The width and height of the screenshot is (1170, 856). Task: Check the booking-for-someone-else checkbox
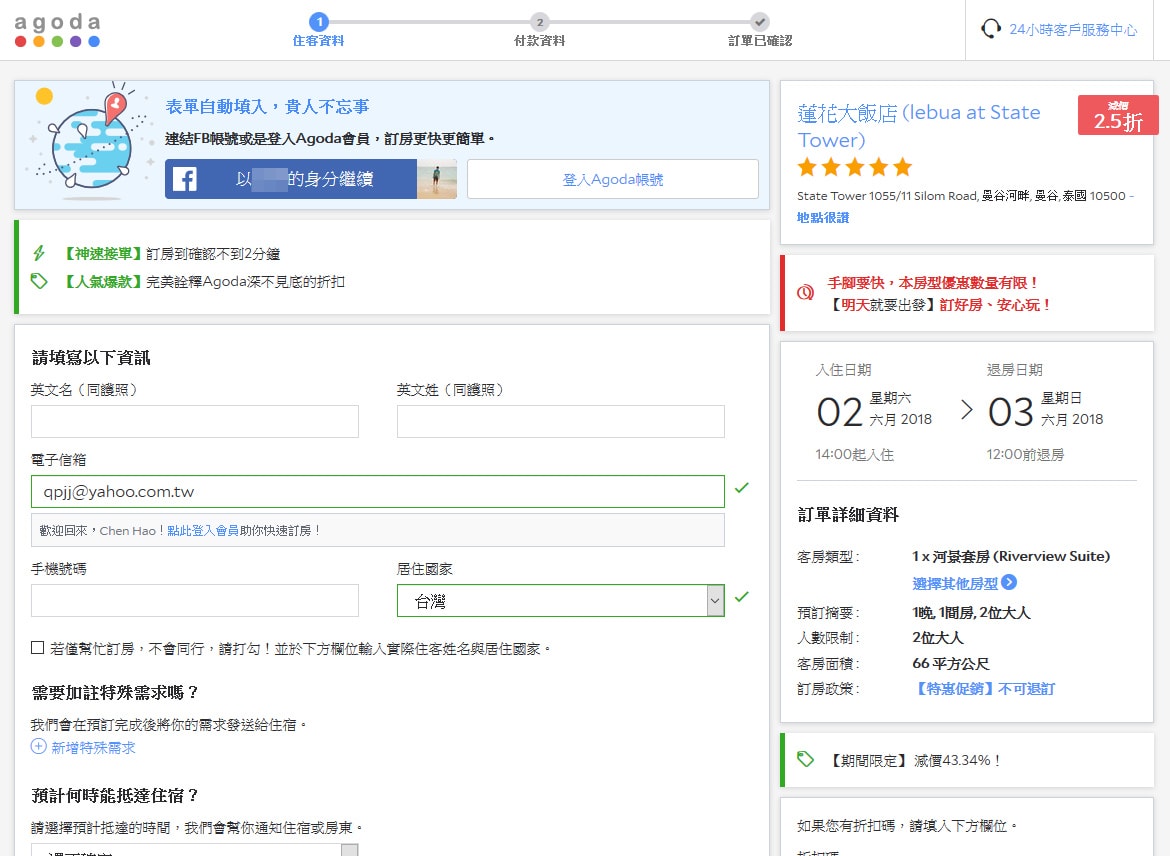click(x=37, y=648)
